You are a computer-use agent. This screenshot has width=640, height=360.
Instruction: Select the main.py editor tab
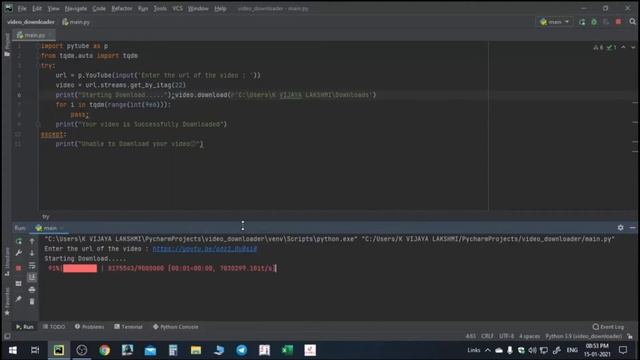tap(33, 35)
